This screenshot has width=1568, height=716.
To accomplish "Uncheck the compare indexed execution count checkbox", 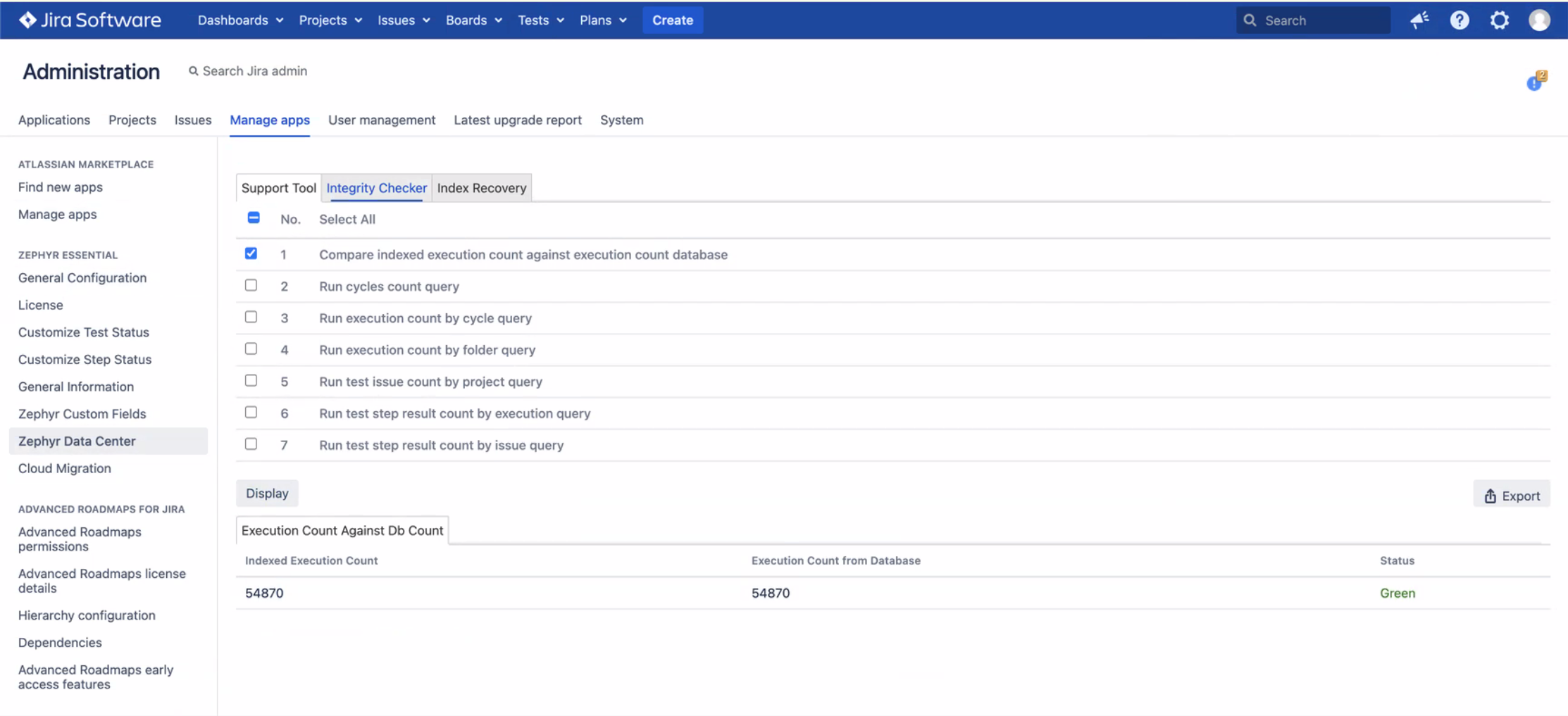I will (251, 253).
